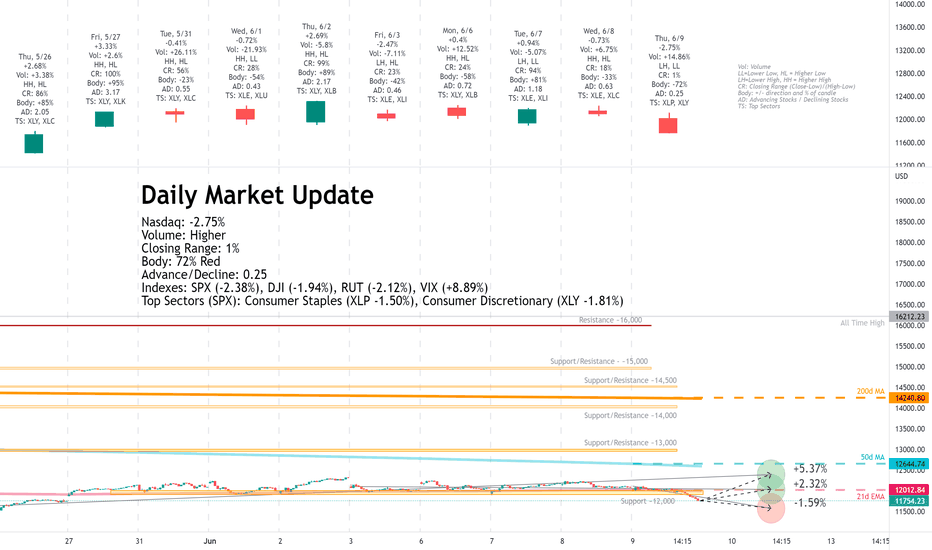Screen dimensions: 932x550
Task: Click the red 16,000 resistance line
Action: (326, 325)
